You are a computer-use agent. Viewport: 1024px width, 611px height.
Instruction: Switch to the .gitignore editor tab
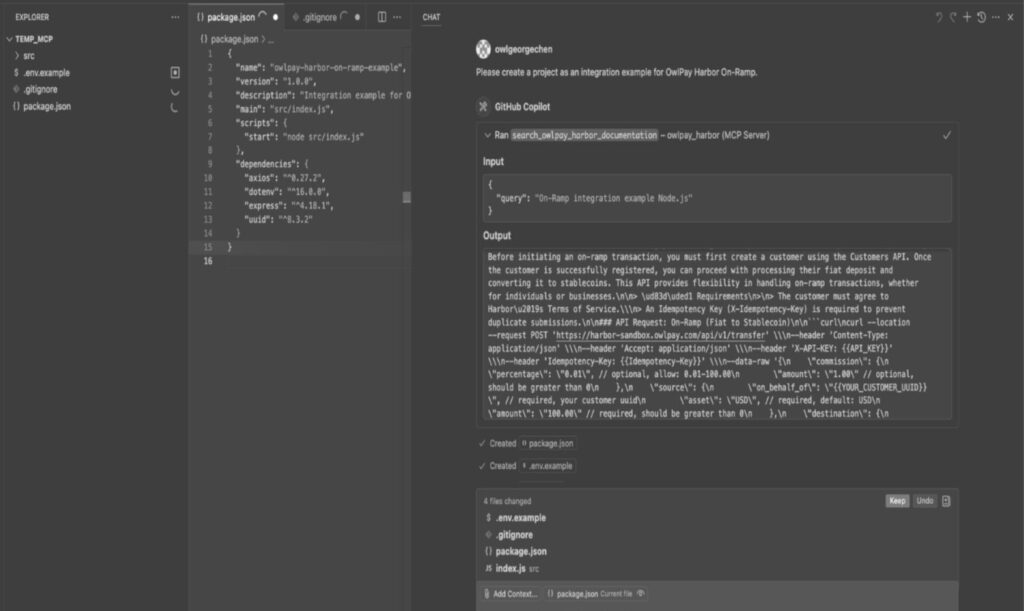point(319,17)
